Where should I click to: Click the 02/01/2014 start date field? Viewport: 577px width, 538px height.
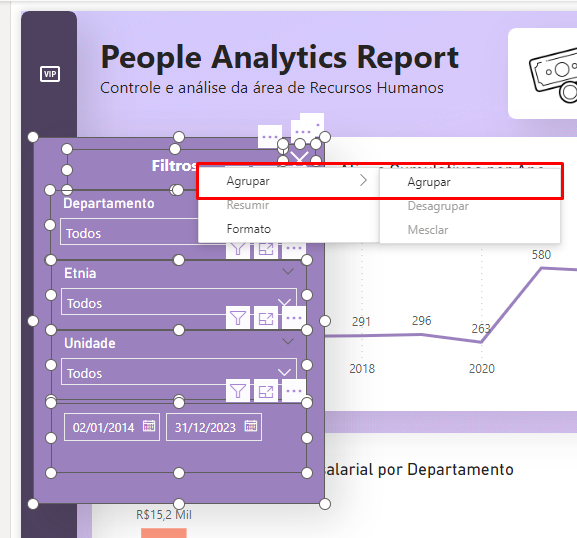112,427
